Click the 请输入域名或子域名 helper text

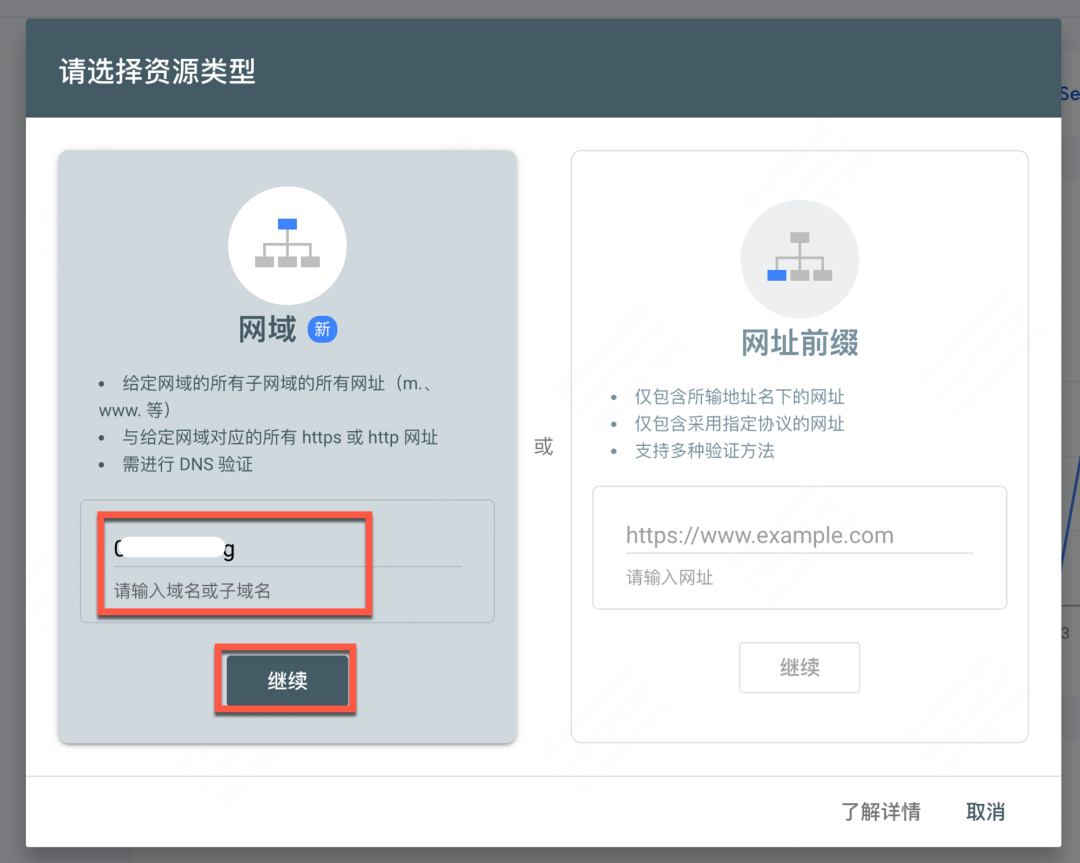click(192, 591)
